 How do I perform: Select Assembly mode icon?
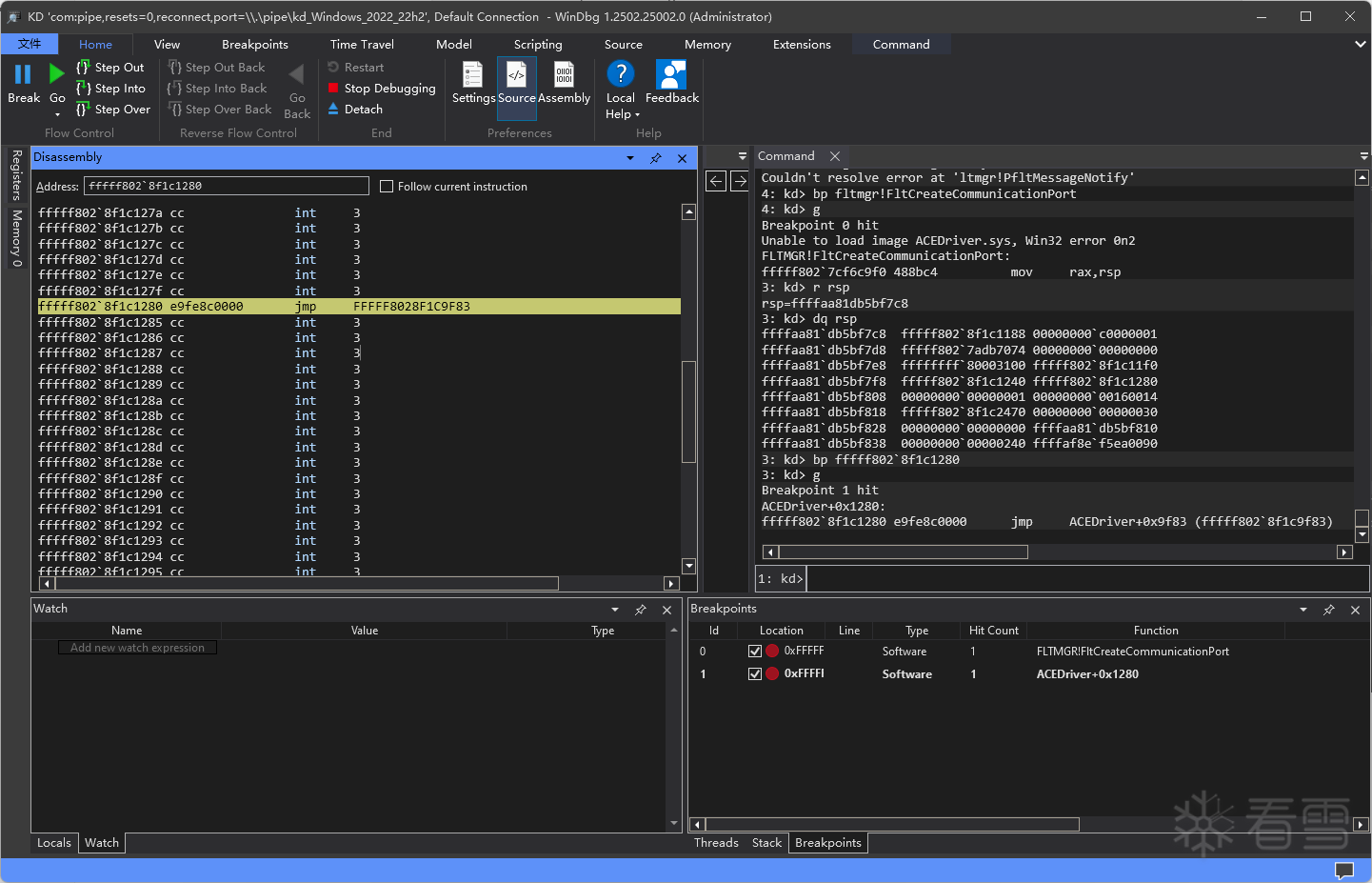(564, 75)
